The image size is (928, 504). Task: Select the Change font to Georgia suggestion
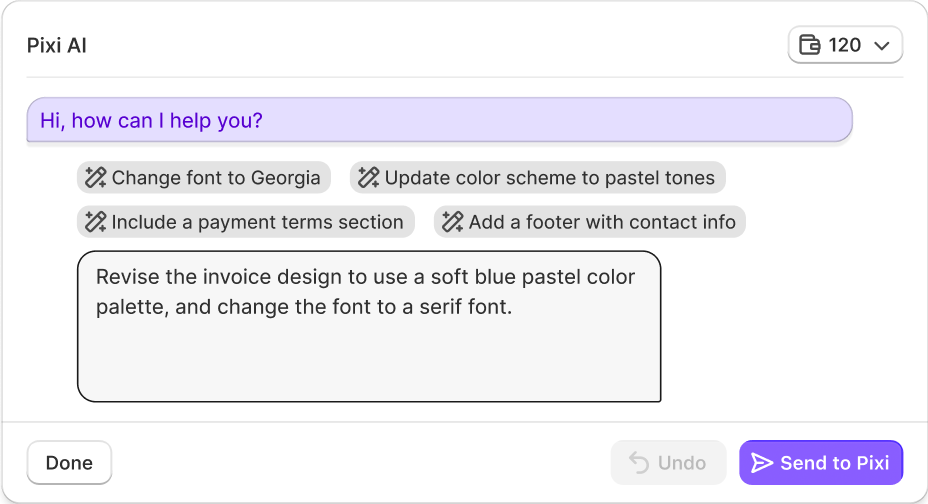[204, 177]
